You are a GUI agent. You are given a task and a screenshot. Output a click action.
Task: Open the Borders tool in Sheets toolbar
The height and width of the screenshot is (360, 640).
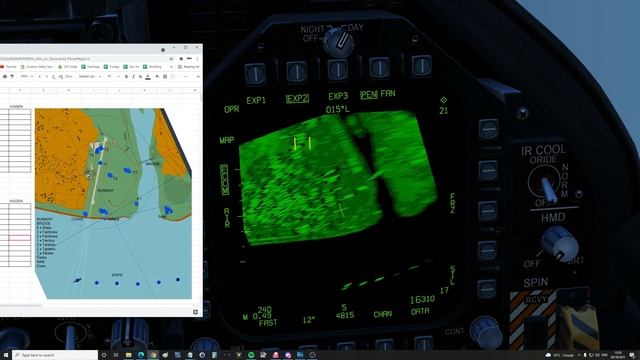[x=164, y=76]
